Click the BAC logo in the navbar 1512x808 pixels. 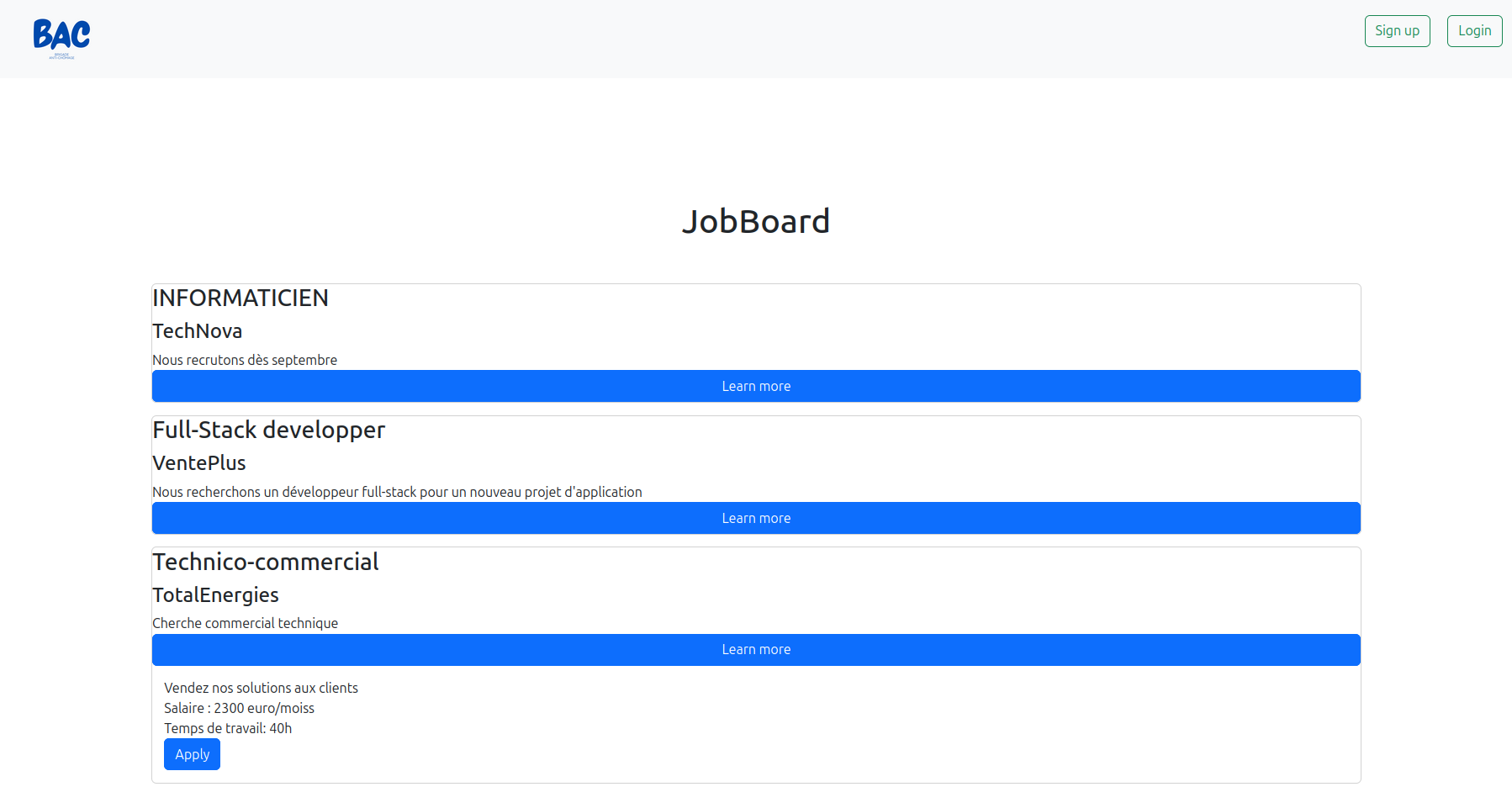tap(61, 38)
